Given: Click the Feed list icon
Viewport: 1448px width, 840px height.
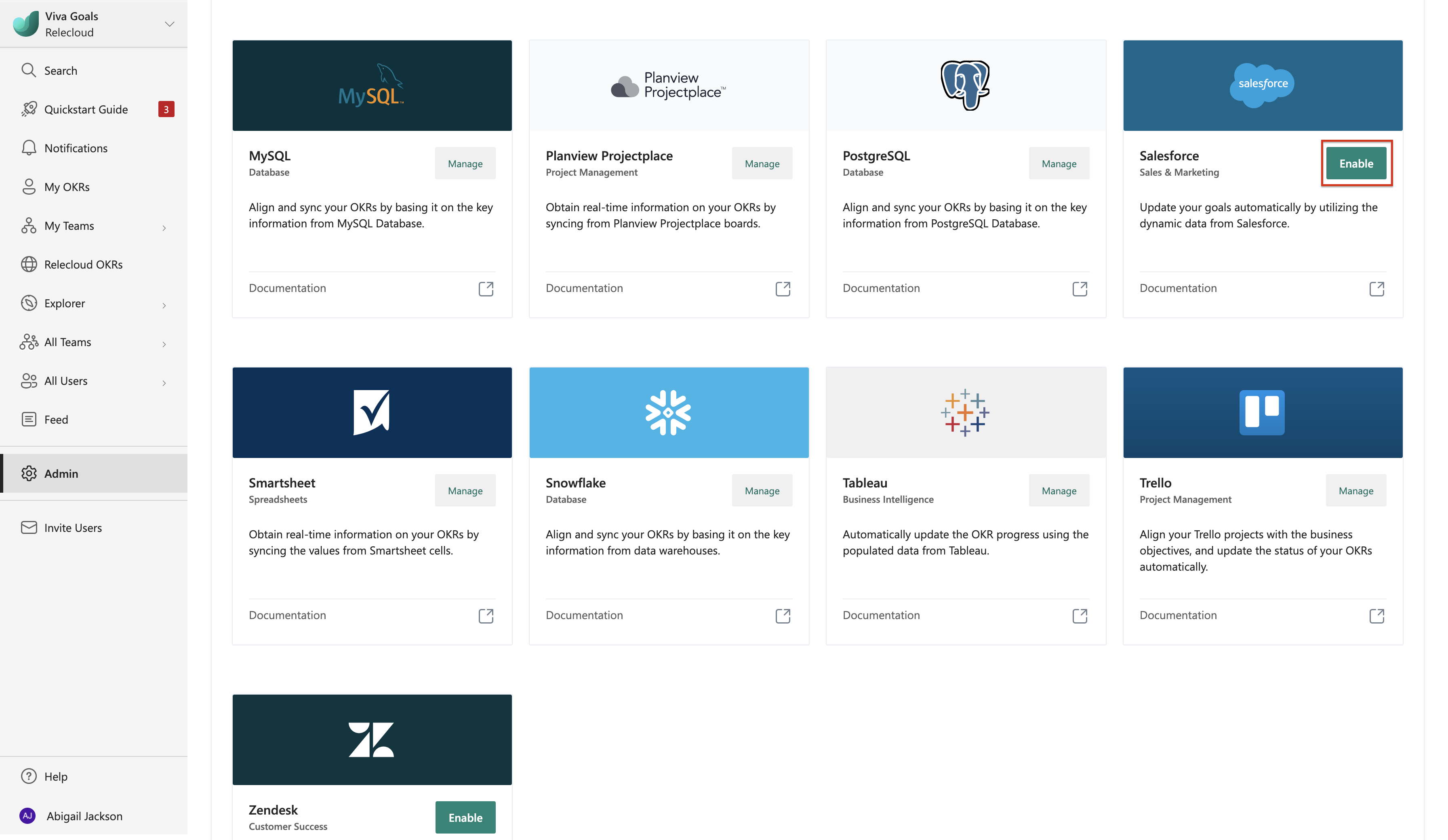Looking at the screenshot, I should pos(29,420).
